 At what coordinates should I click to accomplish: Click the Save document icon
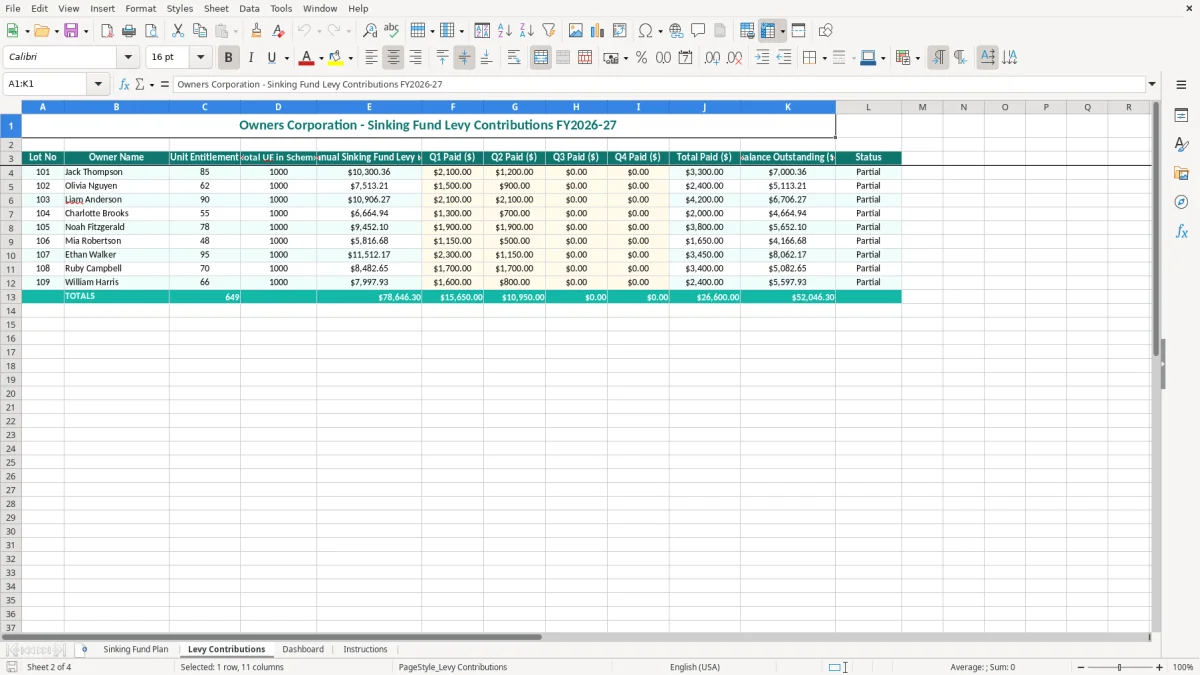pos(71,31)
